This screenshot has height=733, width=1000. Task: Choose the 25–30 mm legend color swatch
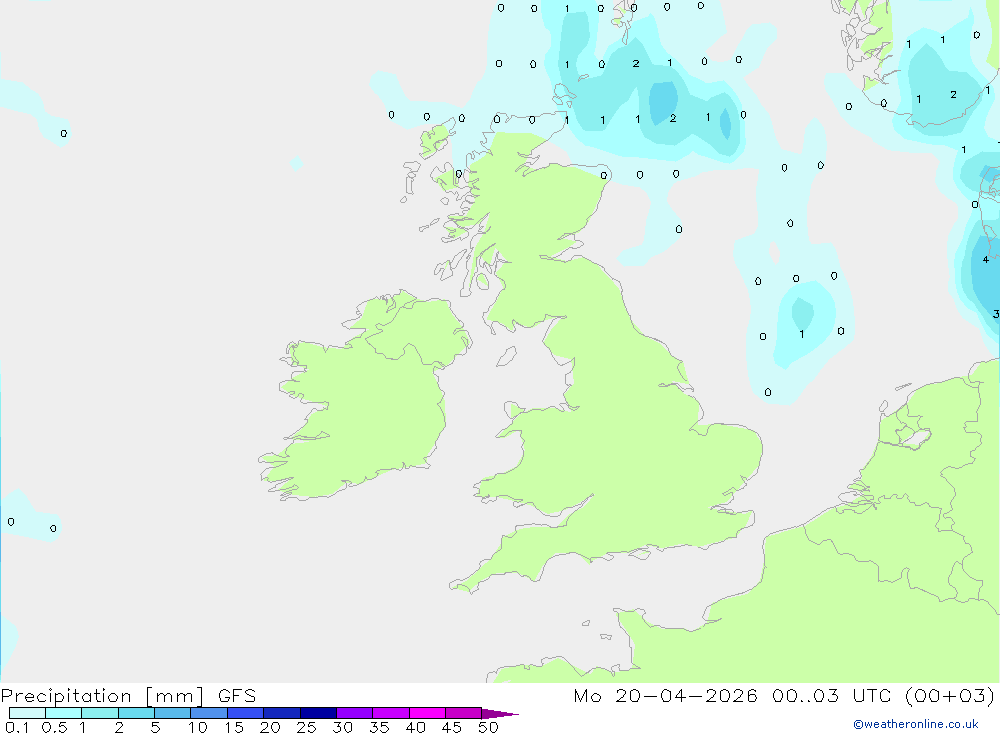click(x=318, y=713)
